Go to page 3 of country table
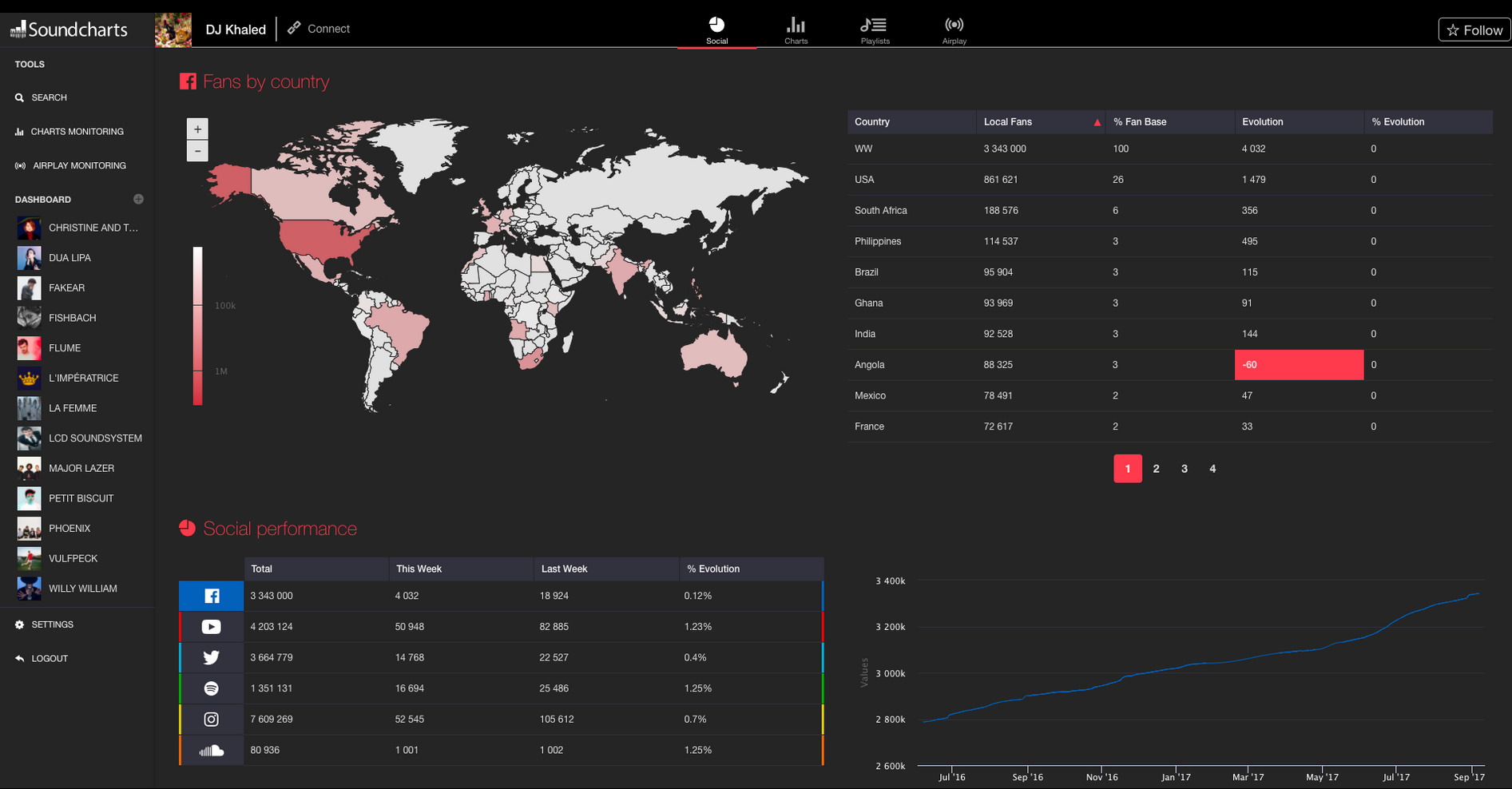 coord(1185,469)
